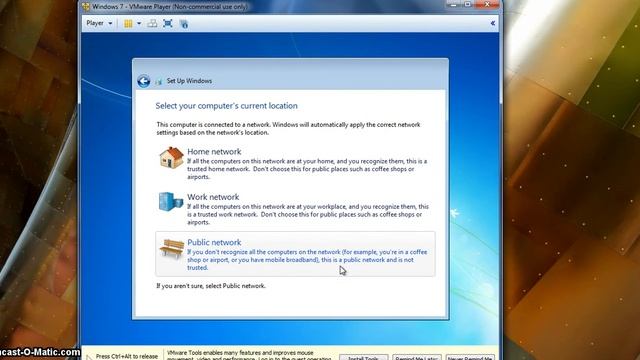The width and height of the screenshot is (640, 360).
Task: Click the Unity mode toolbar icon
Action: click(x=184, y=24)
